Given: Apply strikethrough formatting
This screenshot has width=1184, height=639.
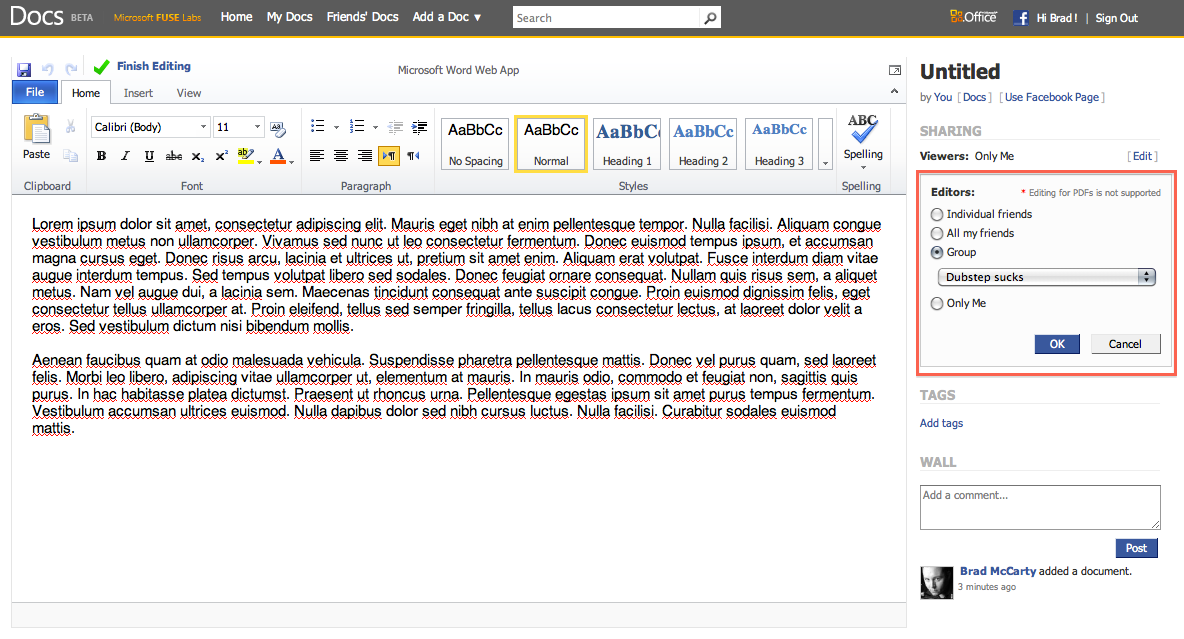Looking at the screenshot, I should [x=174, y=156].
